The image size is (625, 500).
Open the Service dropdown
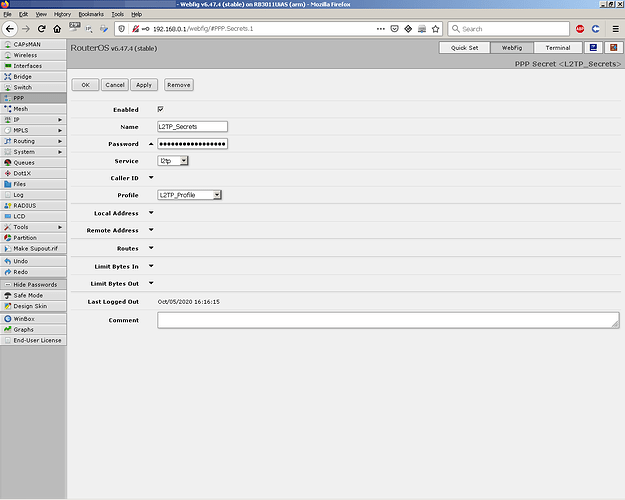[x=173, y=161]
